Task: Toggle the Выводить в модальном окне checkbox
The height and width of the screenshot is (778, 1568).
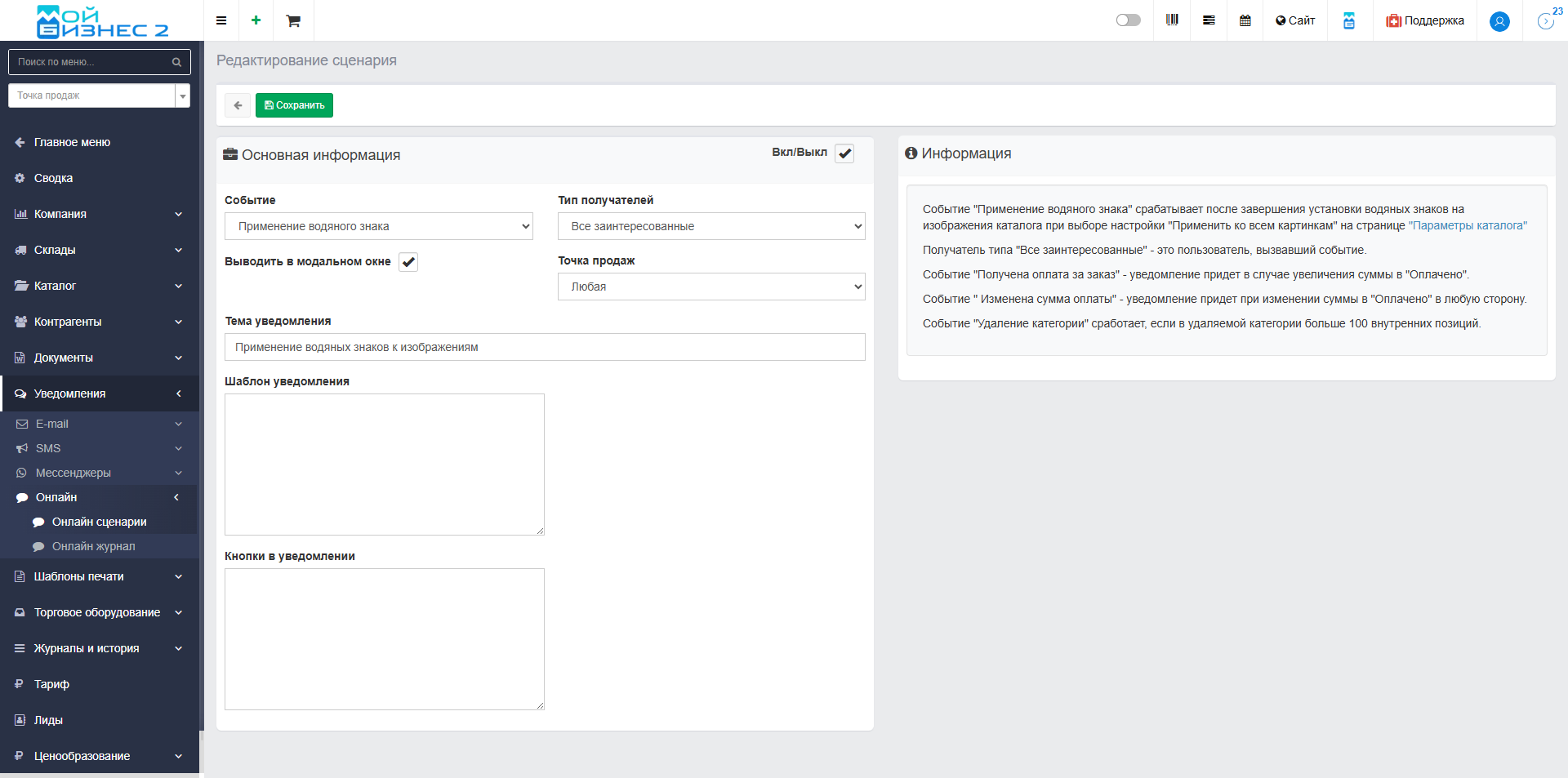Action: coord(408,262)
